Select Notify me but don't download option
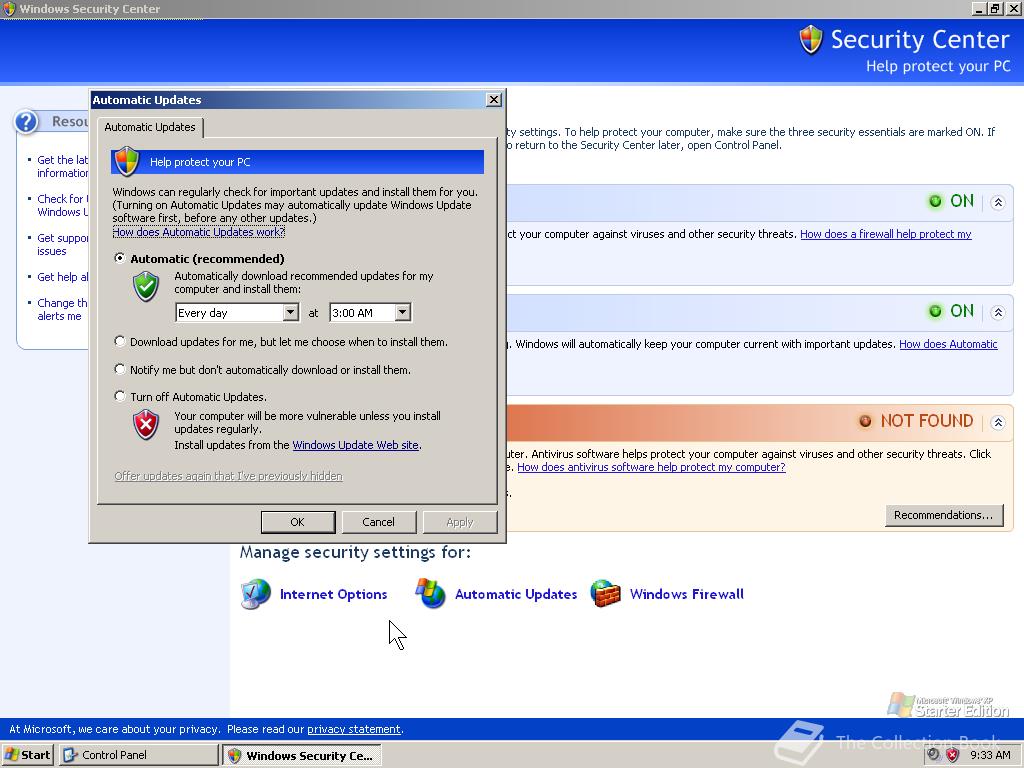This screenshot has height=768, width=1024. [120, 370]
